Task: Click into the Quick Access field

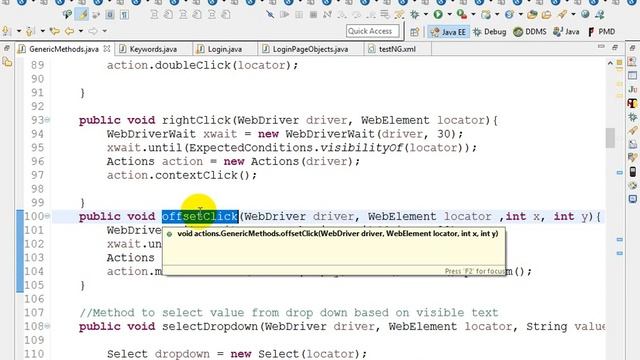Action: (x=373, y=31)
